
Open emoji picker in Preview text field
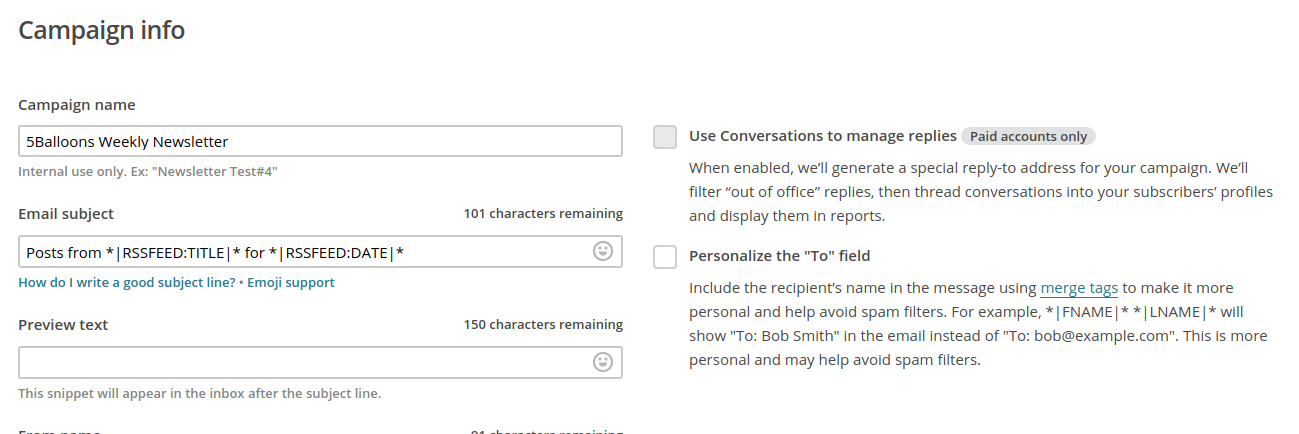click(603, 361)
